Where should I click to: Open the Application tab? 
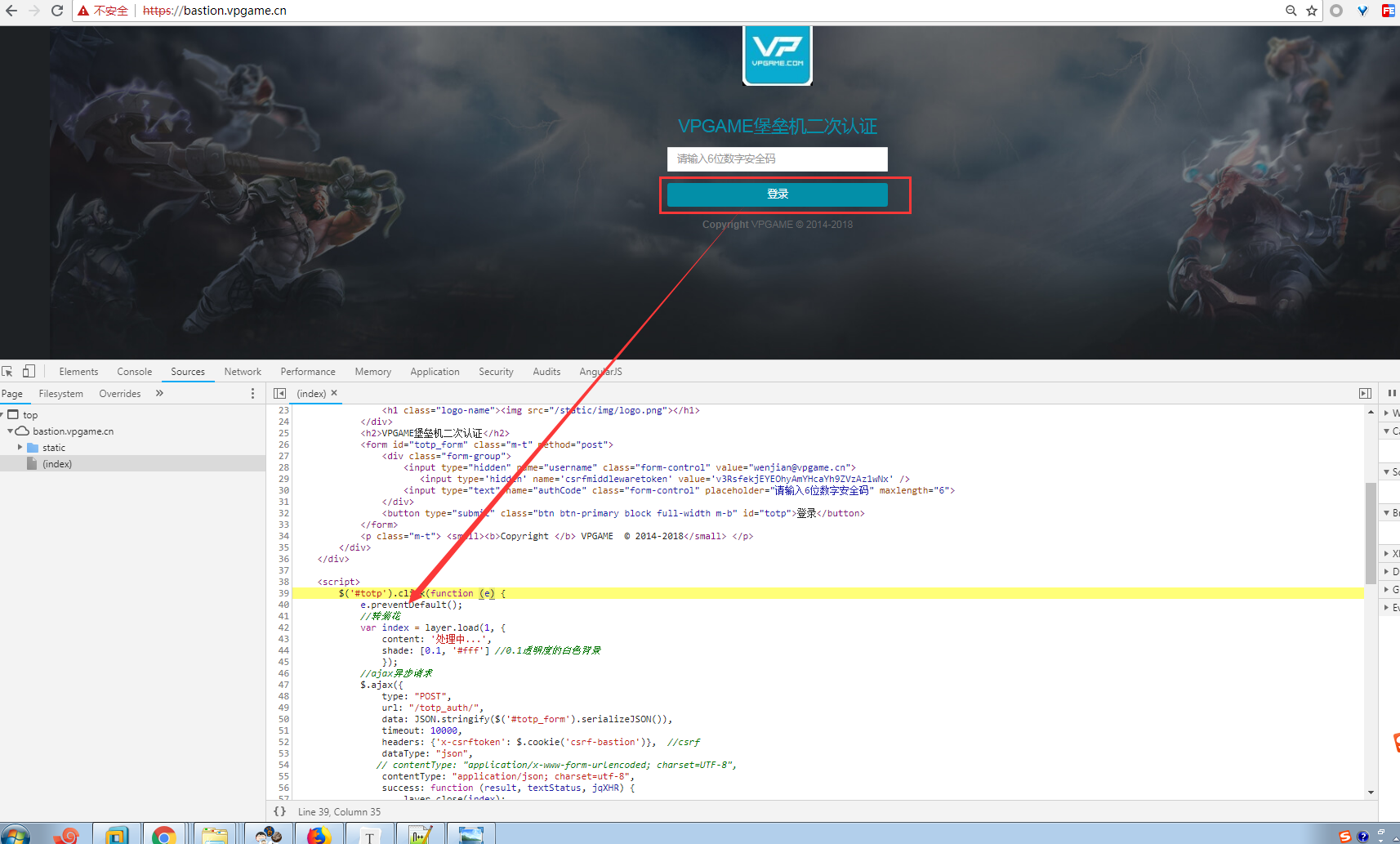(435, 372)
